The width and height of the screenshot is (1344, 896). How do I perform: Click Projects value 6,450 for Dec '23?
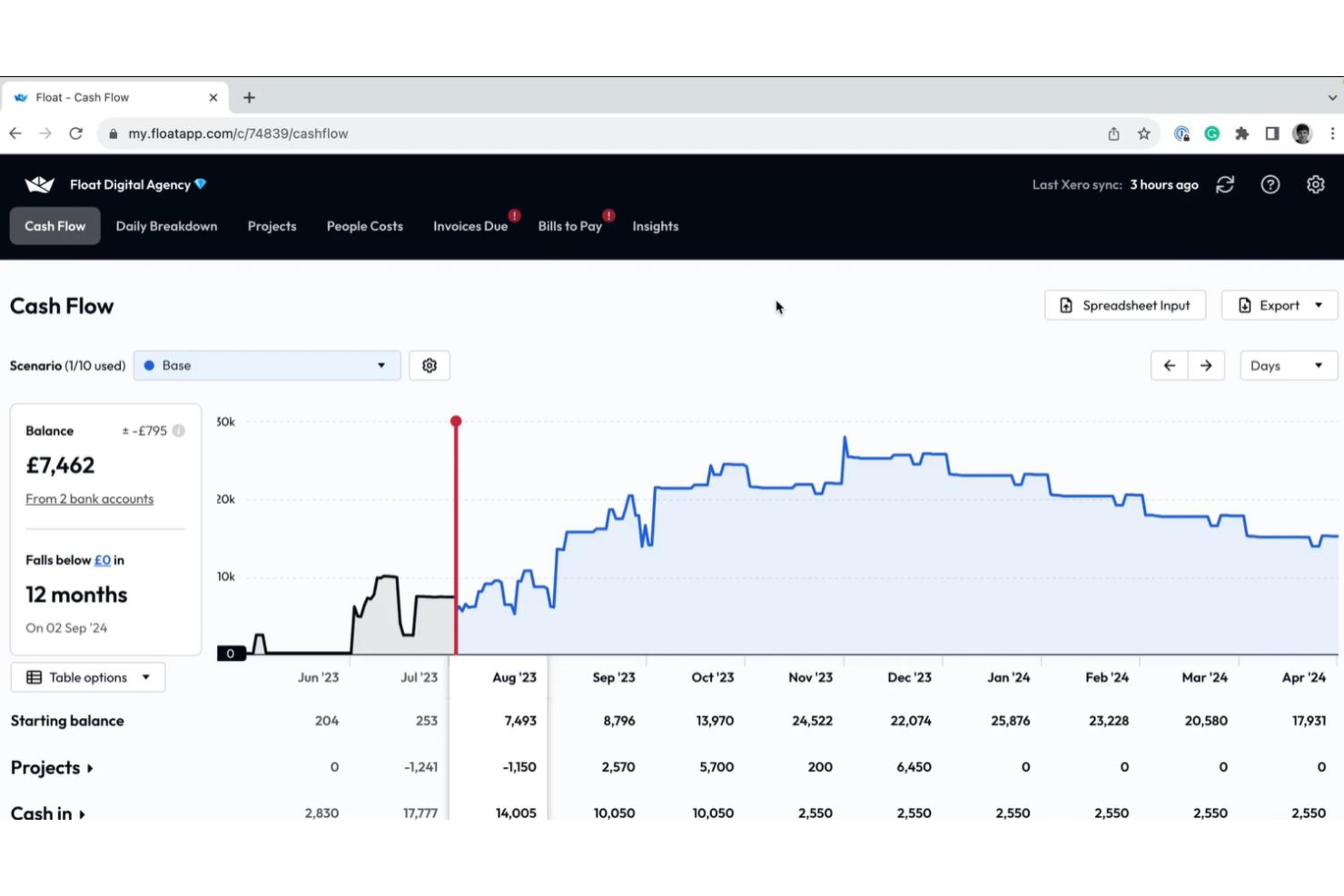point(914,767)
